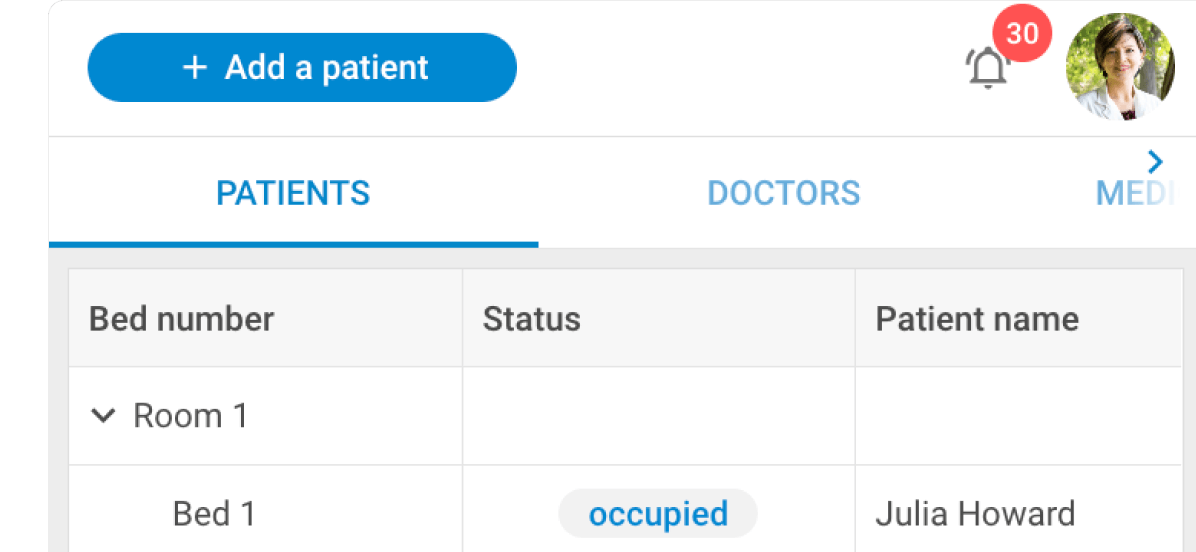Image resolution: width=1196 pixels, height=552 pixels.
Task: Click the occupied status chip
Action: tap(658, 514)
